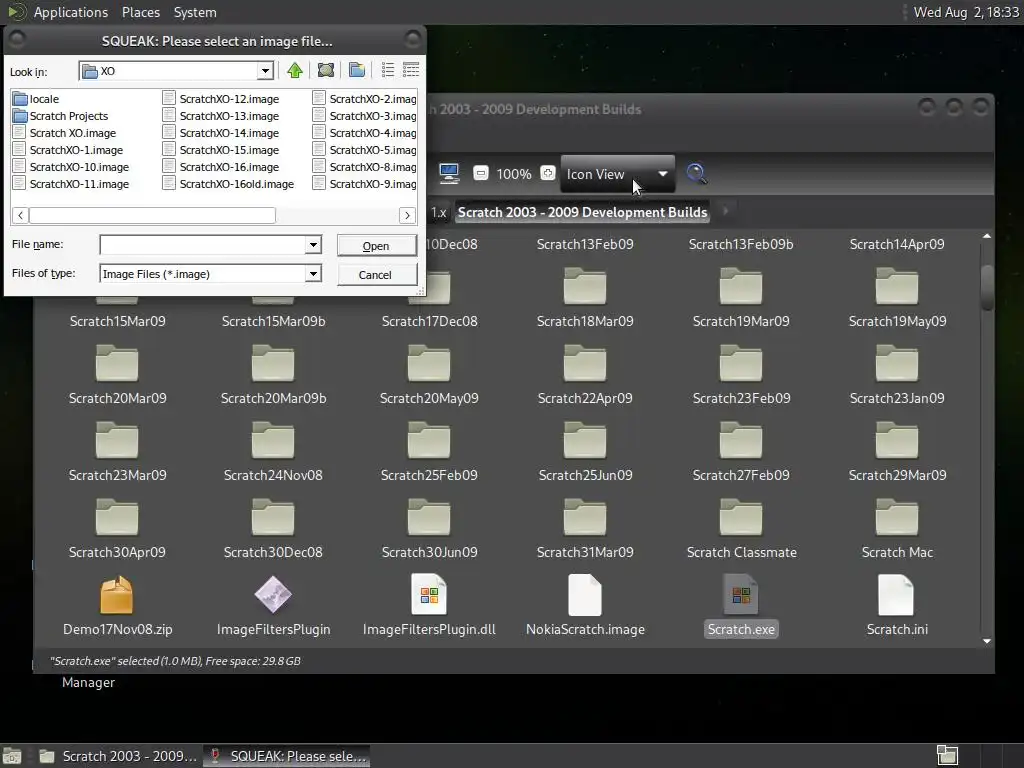Select the Scratch.exe file

[741, 606]
